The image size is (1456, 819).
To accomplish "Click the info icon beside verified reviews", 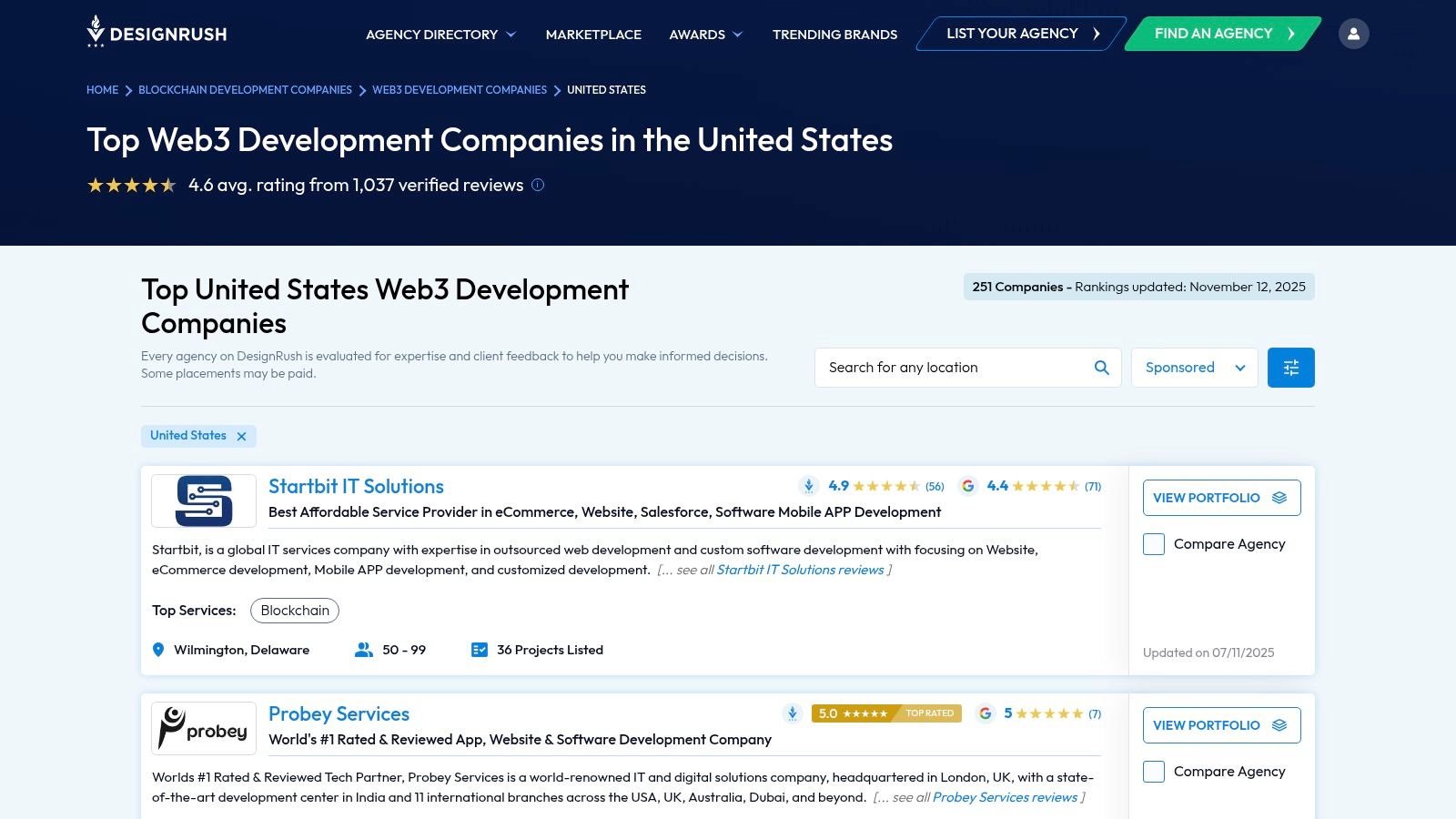I will (538, 185).
